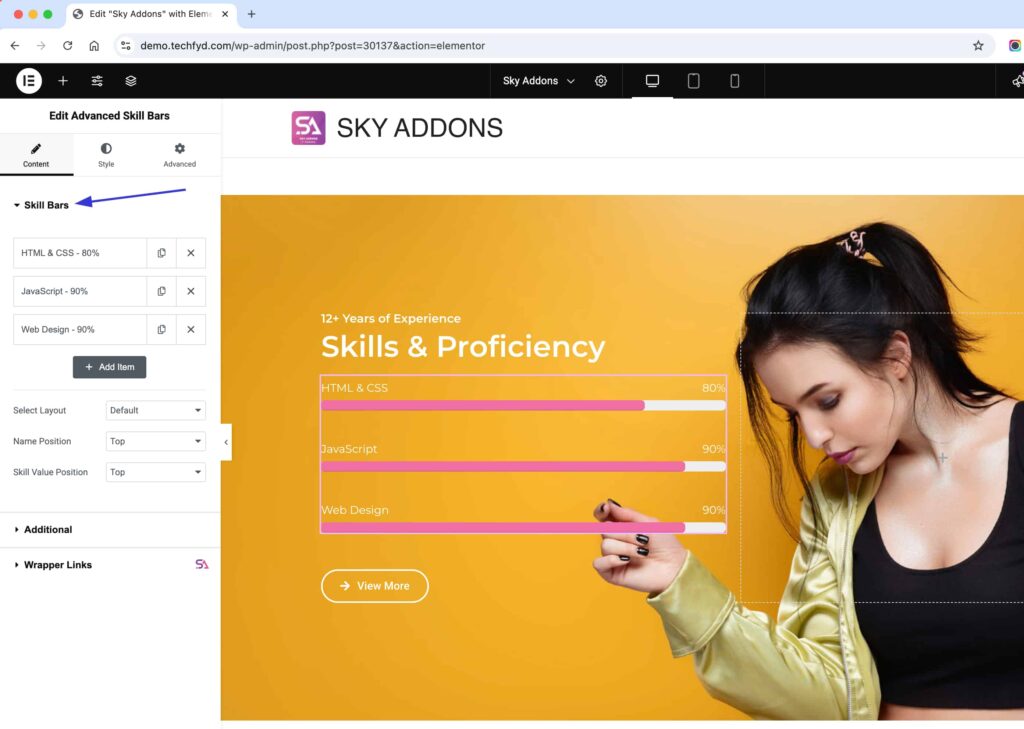The image size is (1024, 729).
Task: Duplicate the Web Design skill item
Action: tap(161, 330)
